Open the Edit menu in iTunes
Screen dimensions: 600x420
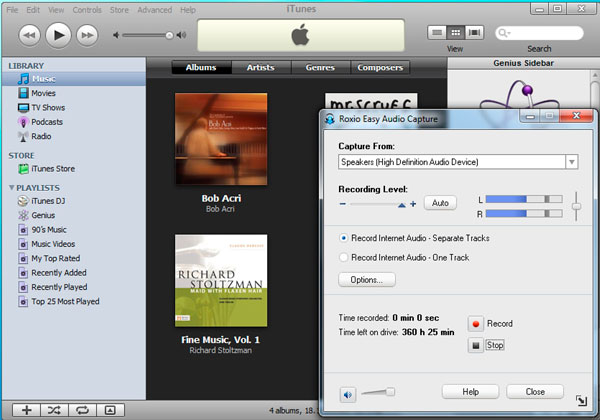point(33,10)
